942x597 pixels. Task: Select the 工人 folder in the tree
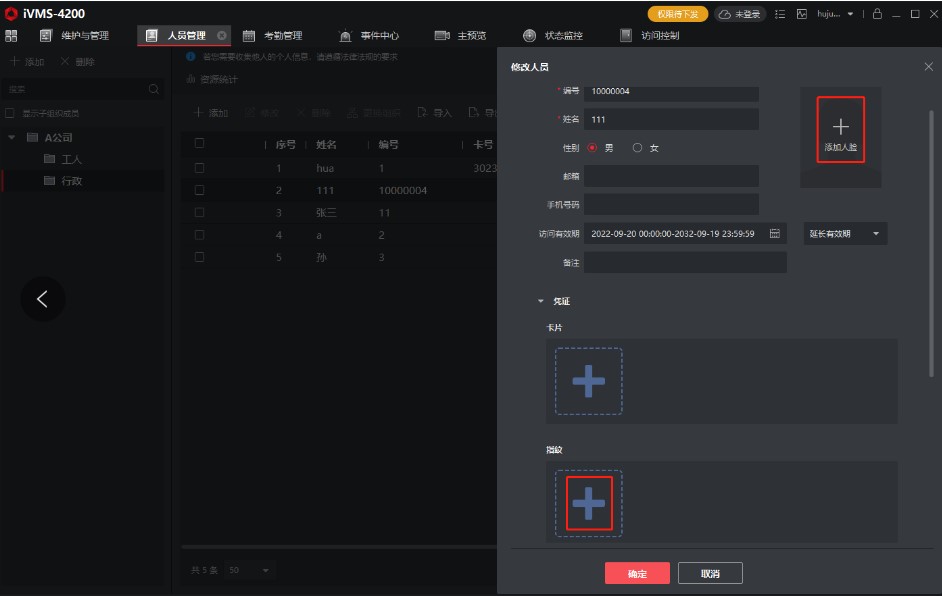point(62,159)
